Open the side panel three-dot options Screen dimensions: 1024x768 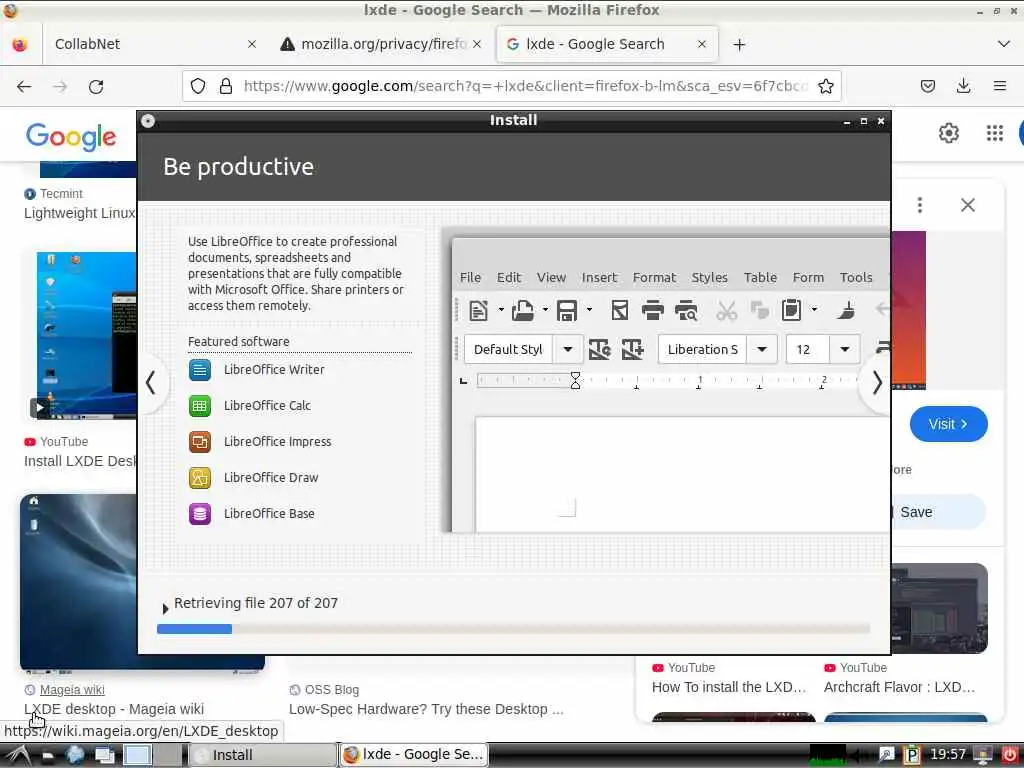coord(920,205)
